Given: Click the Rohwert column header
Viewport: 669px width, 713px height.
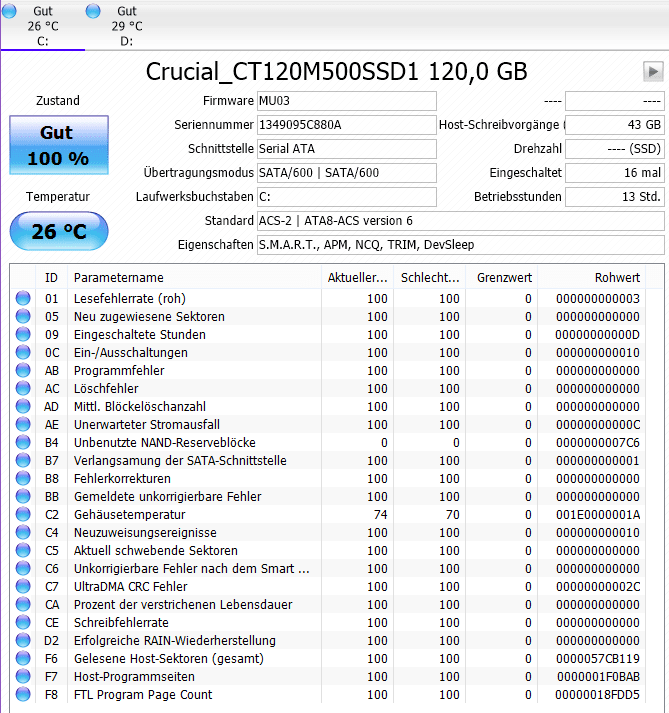Looking at the screenshot, I should (592, 277).
